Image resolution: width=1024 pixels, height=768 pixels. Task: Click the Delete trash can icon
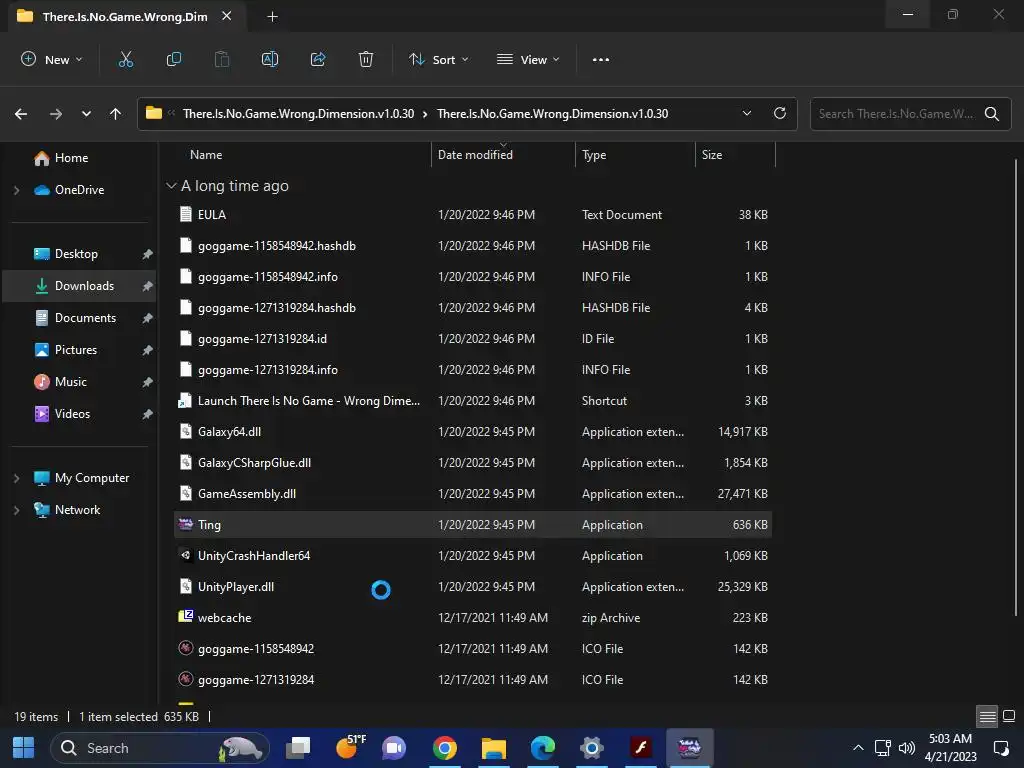[366, 59]
